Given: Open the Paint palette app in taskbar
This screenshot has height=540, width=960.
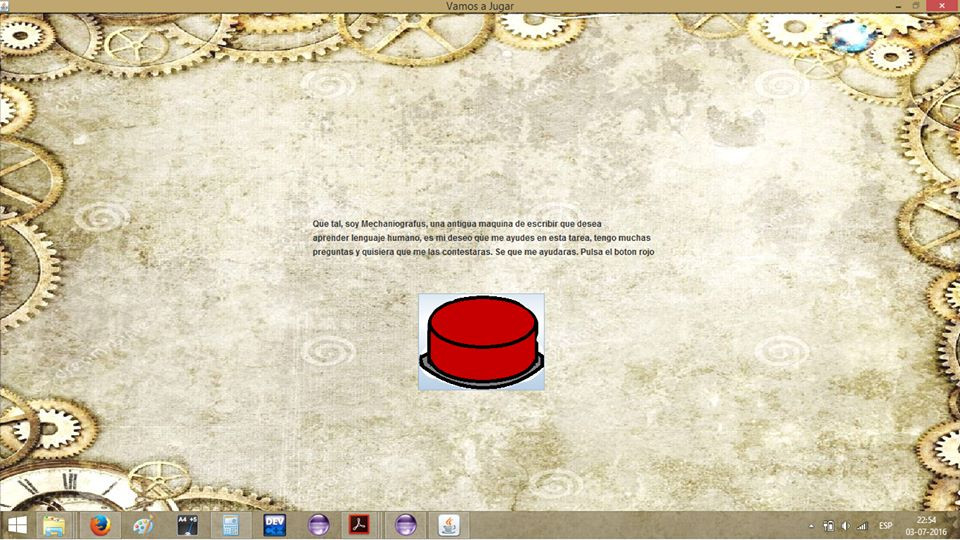Looking at the screenshot, I should click(143, 525).
